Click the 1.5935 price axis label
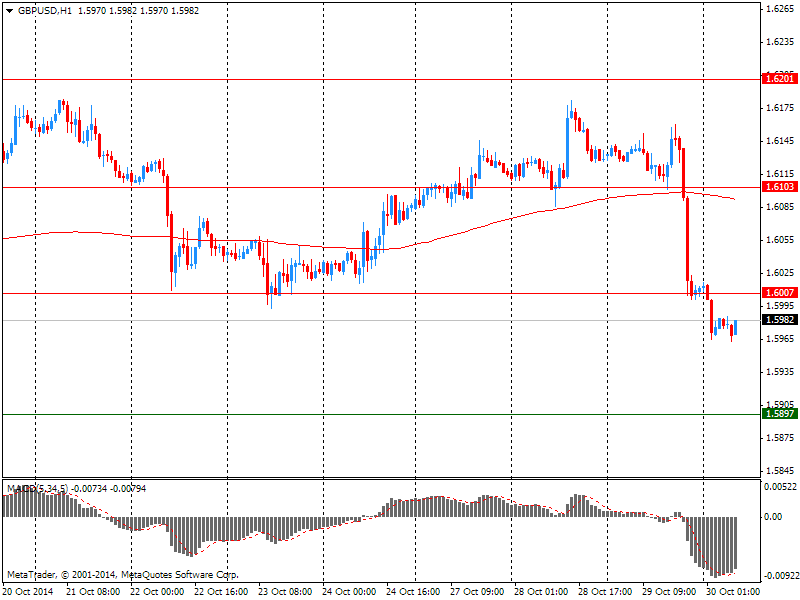This screenshot has height=600, width=800. click(x=780, y=372)
